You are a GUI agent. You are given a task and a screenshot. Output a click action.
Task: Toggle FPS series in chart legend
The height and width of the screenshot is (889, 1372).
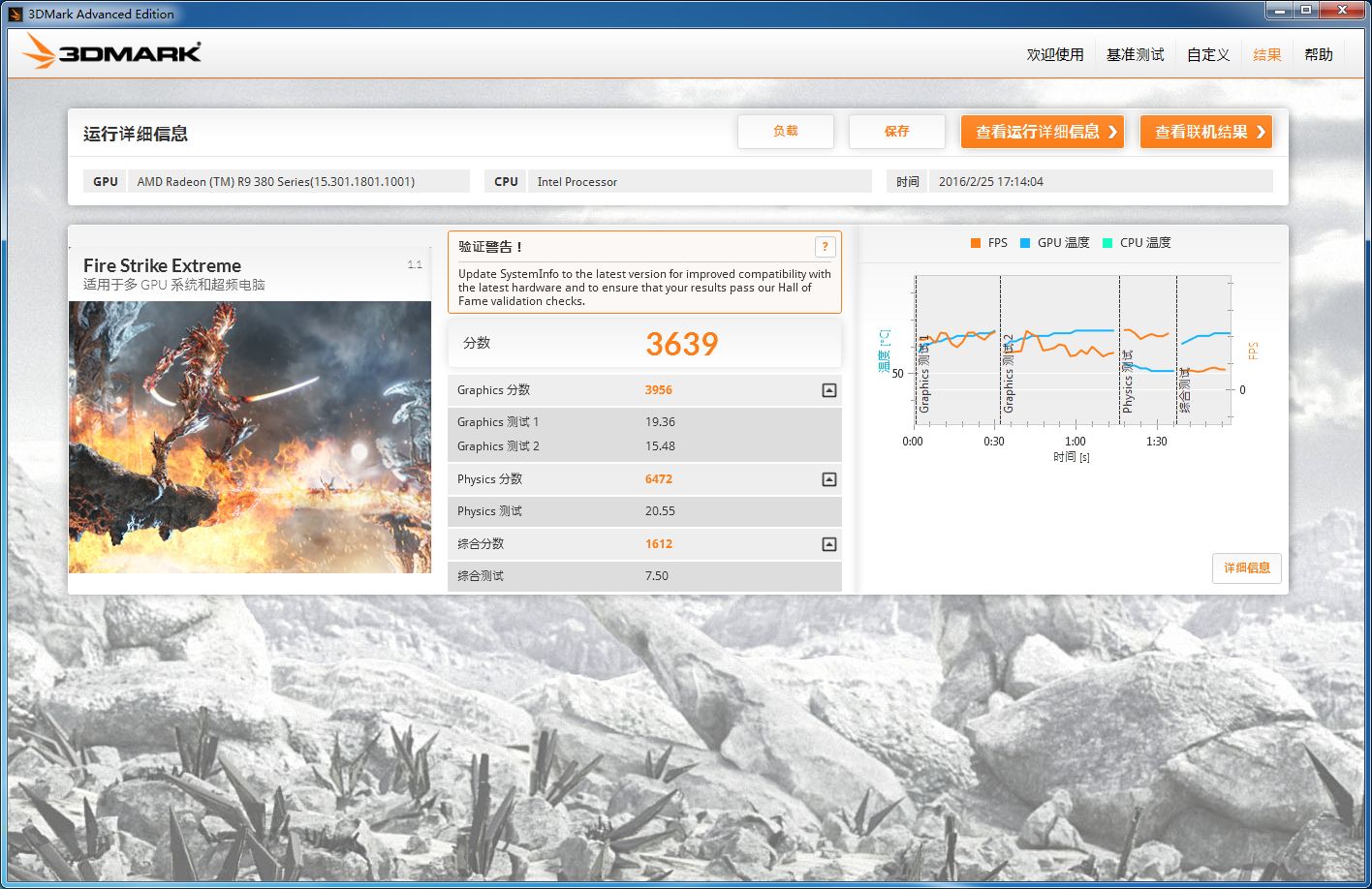tap(976, 243)
